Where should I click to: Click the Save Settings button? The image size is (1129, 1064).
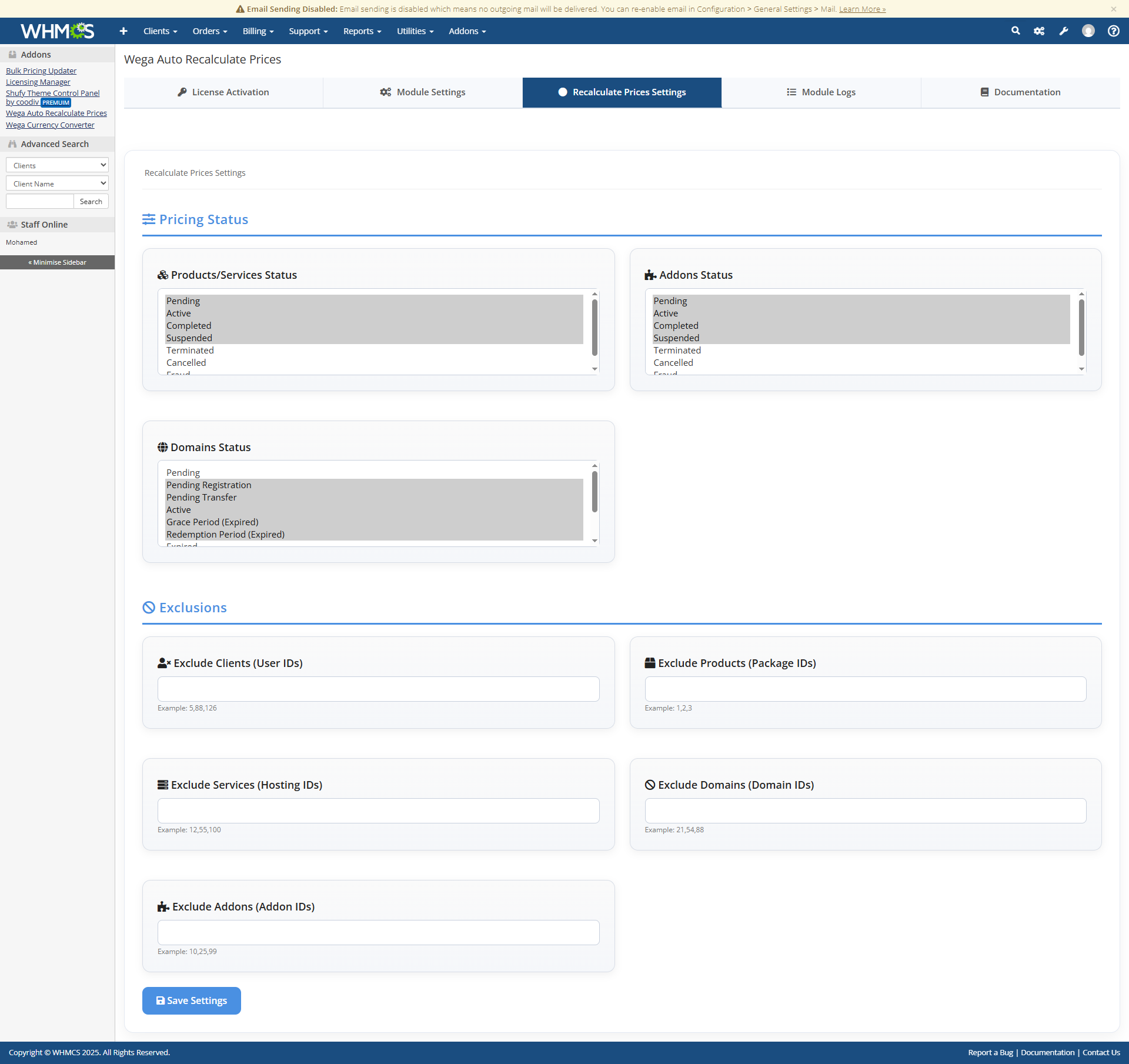click(192, 1000)
